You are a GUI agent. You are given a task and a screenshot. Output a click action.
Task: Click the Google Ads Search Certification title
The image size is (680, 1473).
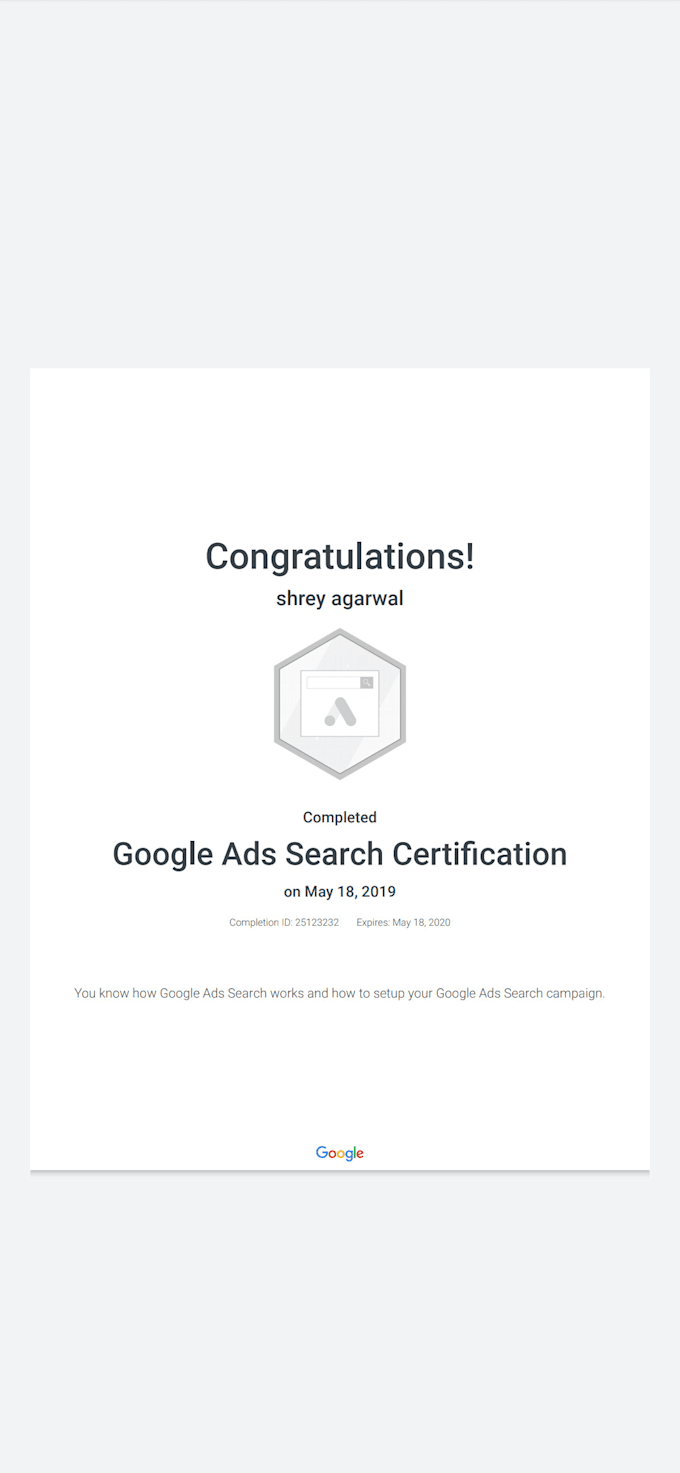tap(340, 854)
